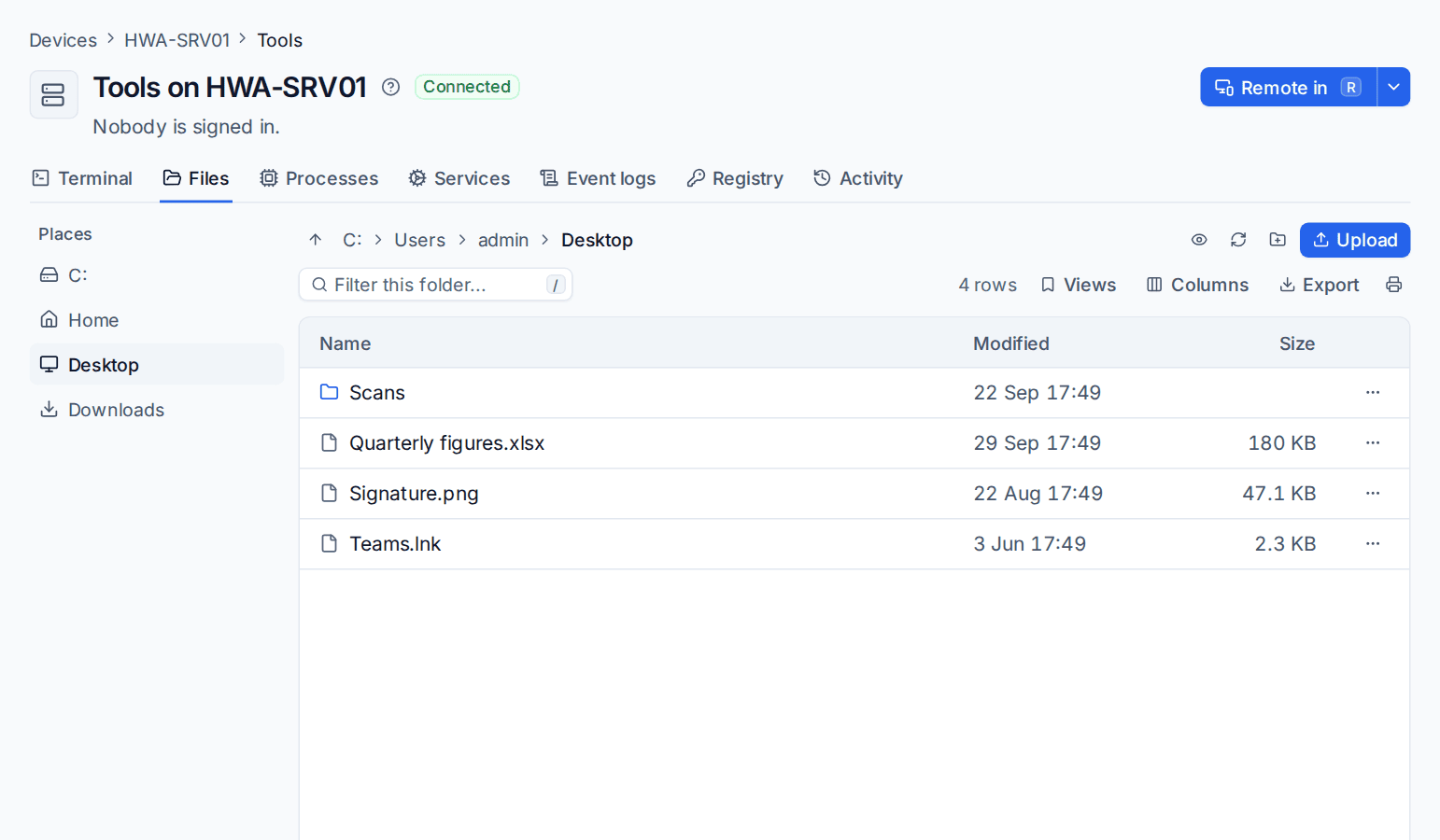Jump to C: in the path bar
This screenshot has height=840, width=1440.
(x=352, y=240)
